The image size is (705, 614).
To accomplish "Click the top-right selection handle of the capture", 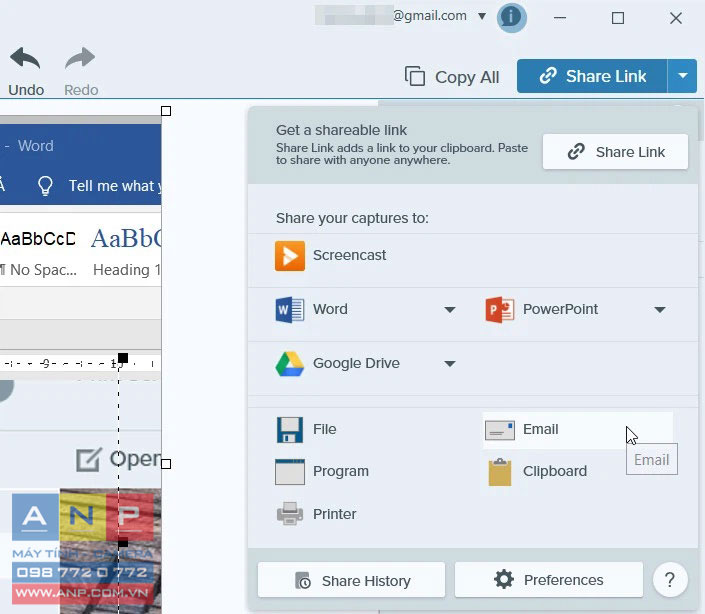I will click(166, 111).
